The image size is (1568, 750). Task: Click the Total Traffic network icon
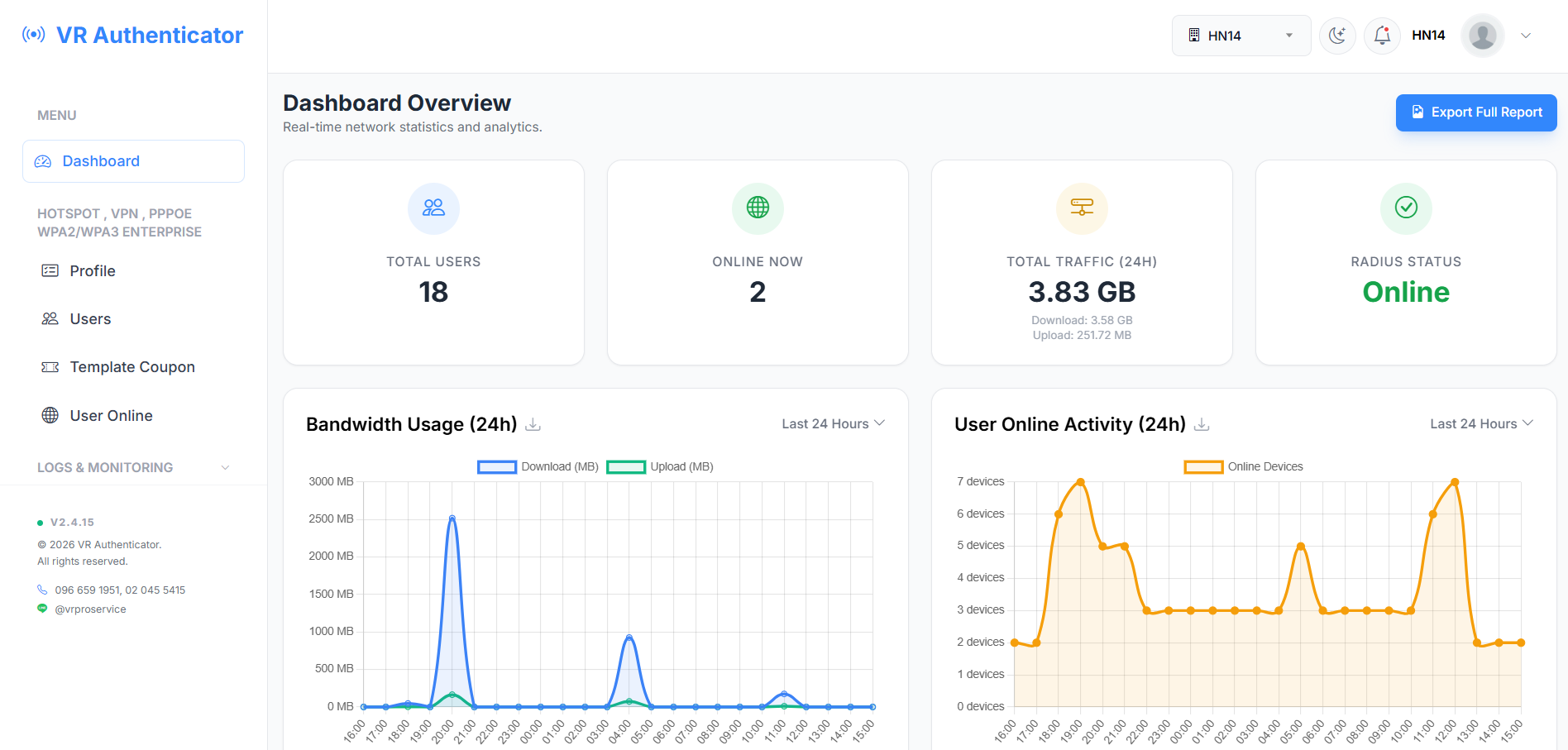tap(1082, 208)
